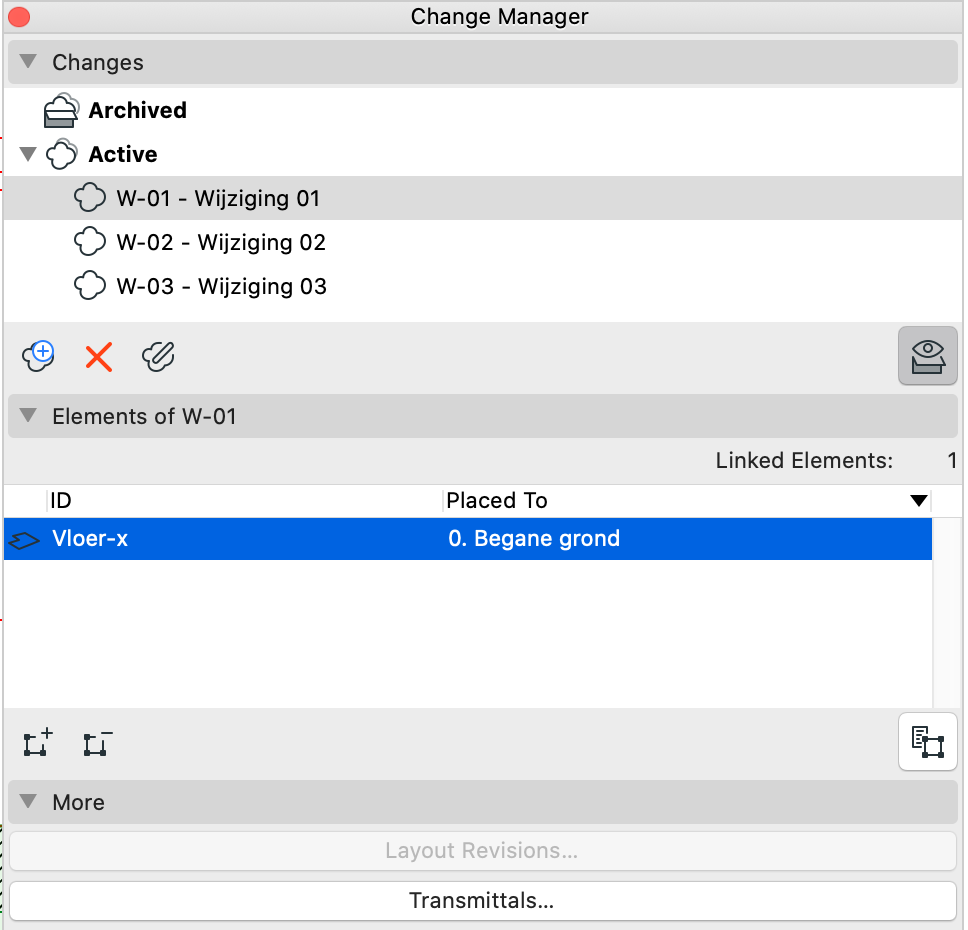968x930 pixels.
Task: Click the select elements in model icon
Action: click(927, 742)
